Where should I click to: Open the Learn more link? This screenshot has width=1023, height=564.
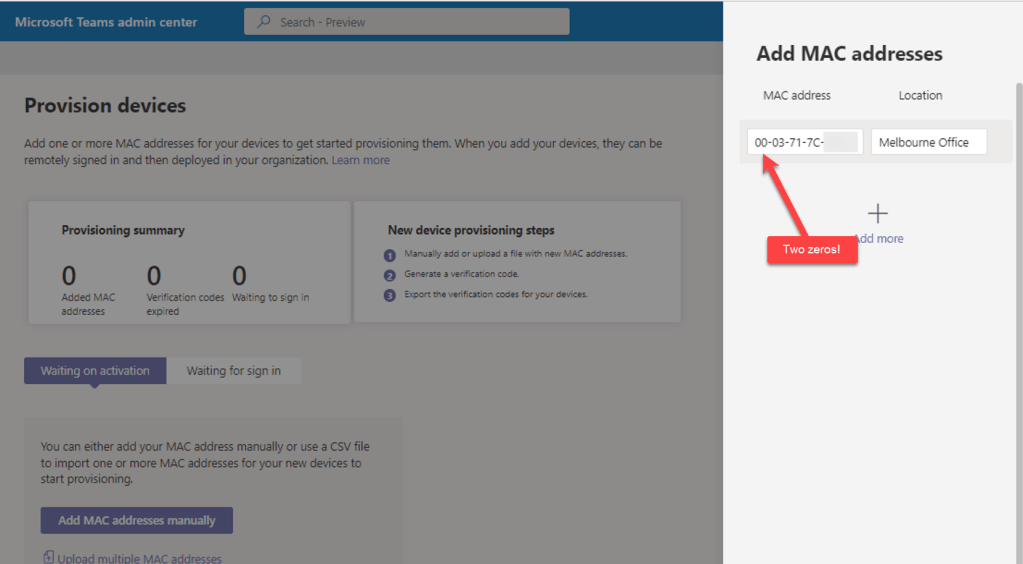[361, 160]
